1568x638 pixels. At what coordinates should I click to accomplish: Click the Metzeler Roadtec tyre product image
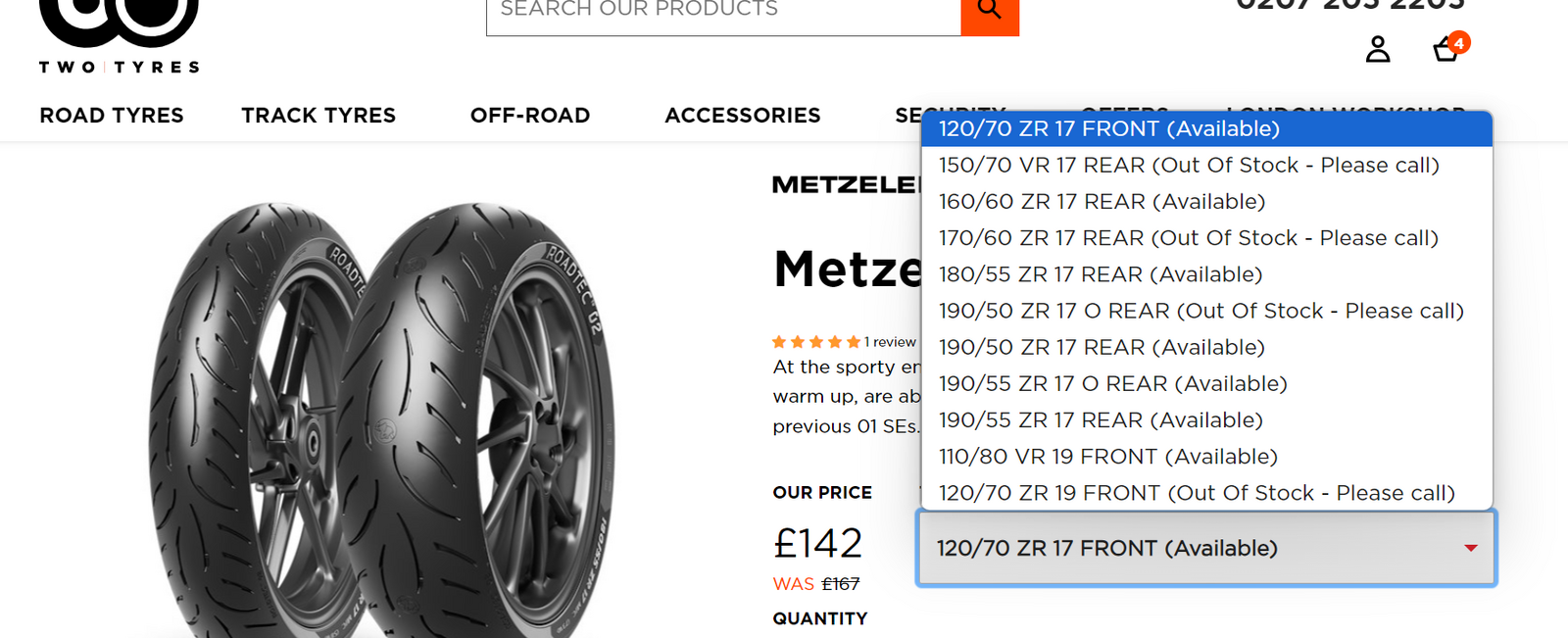pos(382,421)
